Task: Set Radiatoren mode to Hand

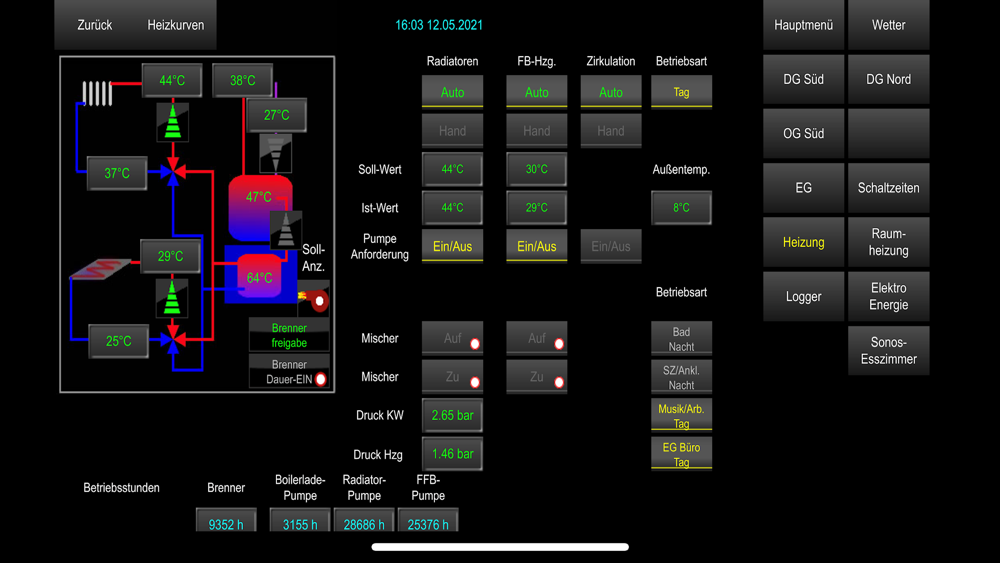Action: [x=452, y=131]
